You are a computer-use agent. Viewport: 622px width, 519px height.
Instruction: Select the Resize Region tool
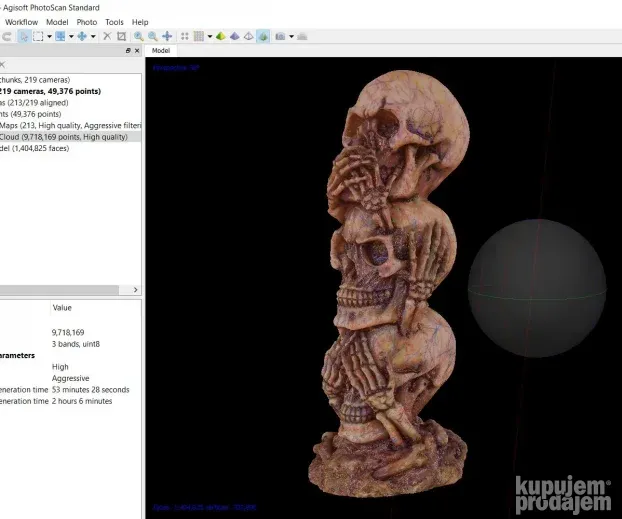[x=60, y=37]
